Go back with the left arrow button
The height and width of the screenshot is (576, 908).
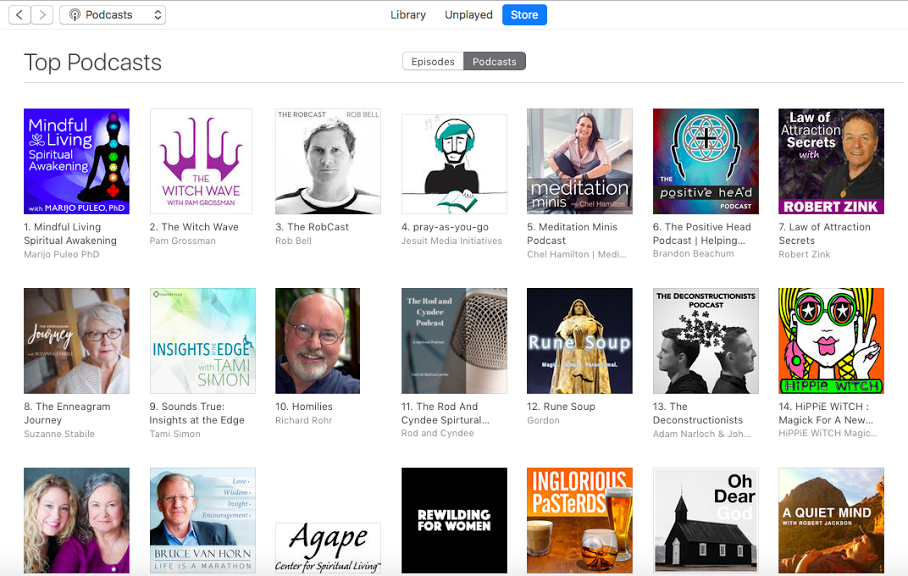pos(20,14)
